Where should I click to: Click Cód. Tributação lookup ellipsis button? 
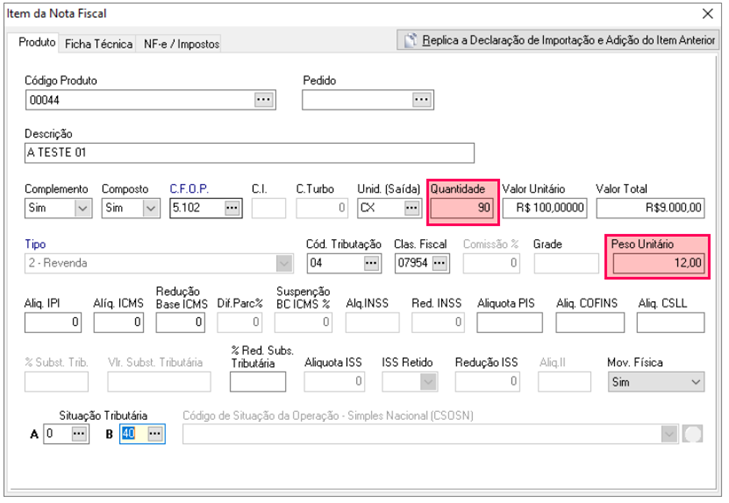371,263
